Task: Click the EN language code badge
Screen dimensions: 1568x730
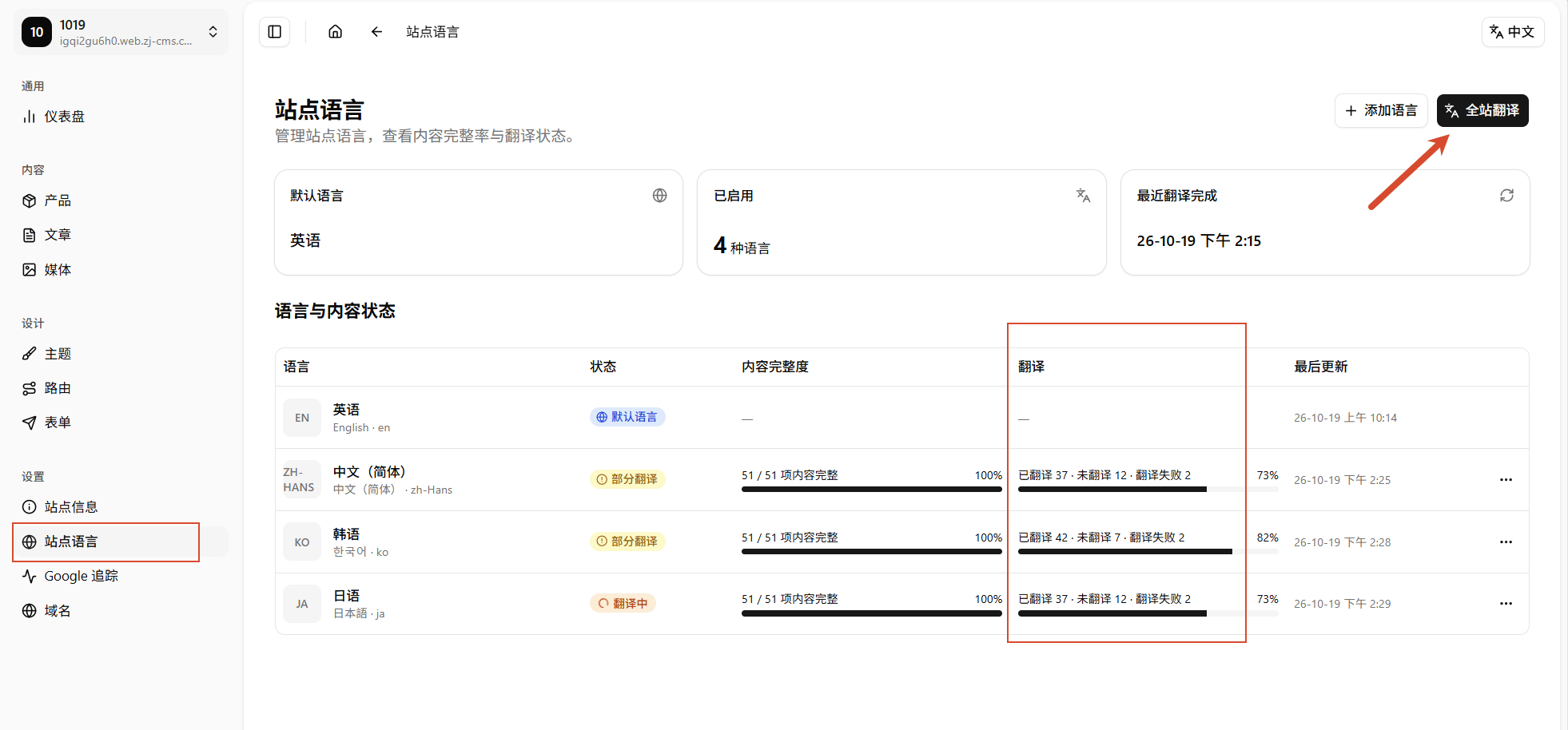Action: pyautogui.click(x=302, y=418)
